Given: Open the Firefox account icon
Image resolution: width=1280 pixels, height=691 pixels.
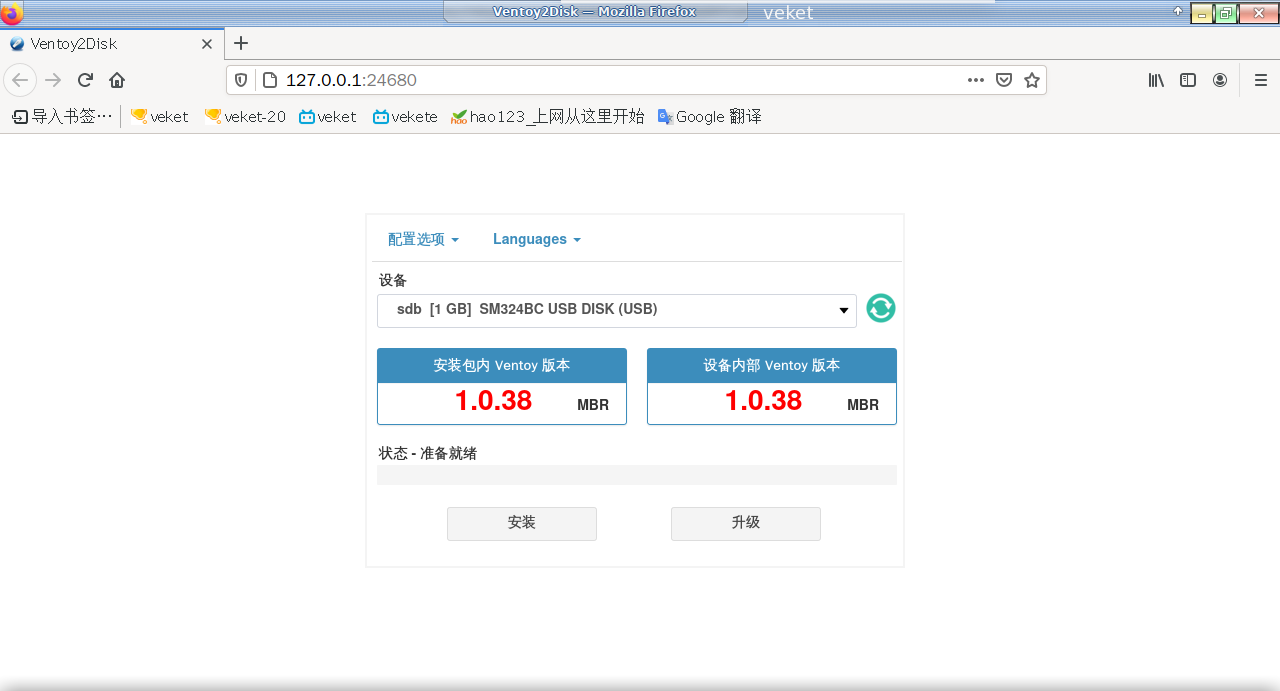Looking at the screenshot, I should coord(1220,80).
